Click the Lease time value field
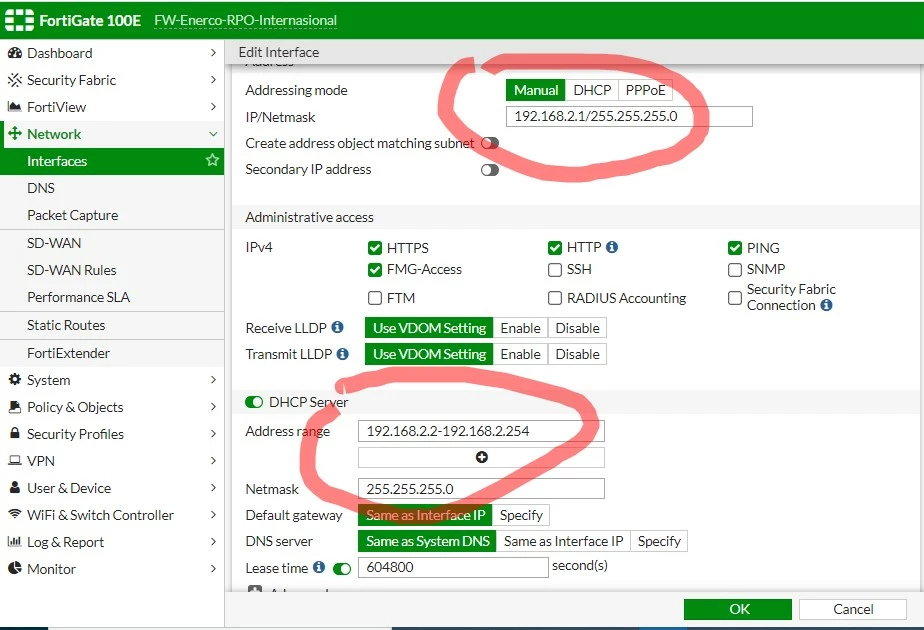Viewport: 924px width, 630px height. pyautogui.click(x=453, y=567)
